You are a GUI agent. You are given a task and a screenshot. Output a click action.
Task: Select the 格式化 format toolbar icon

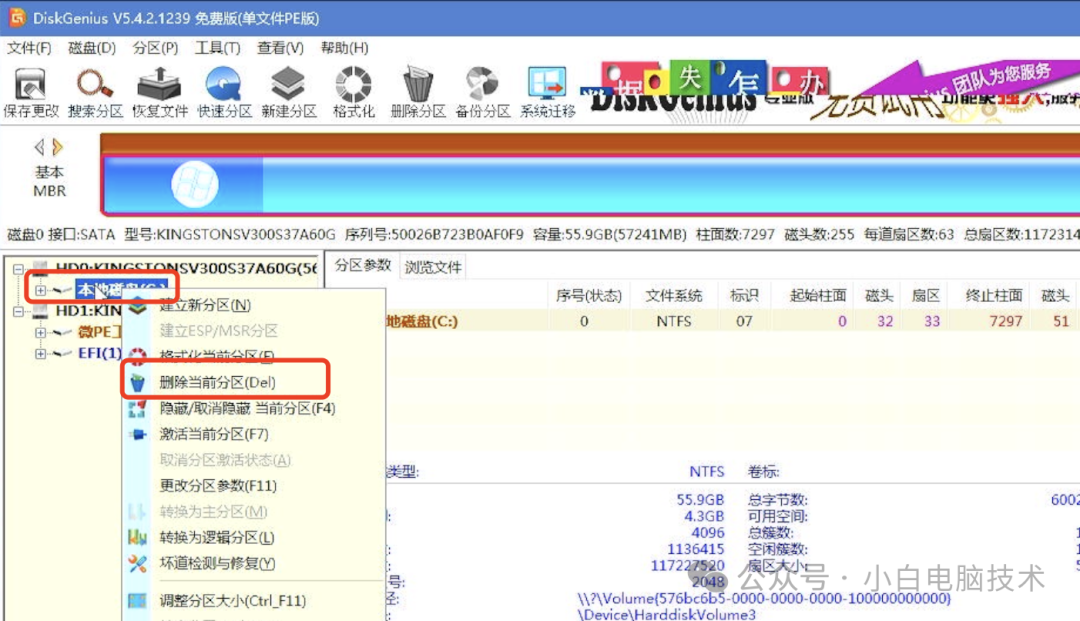point(352,90)
